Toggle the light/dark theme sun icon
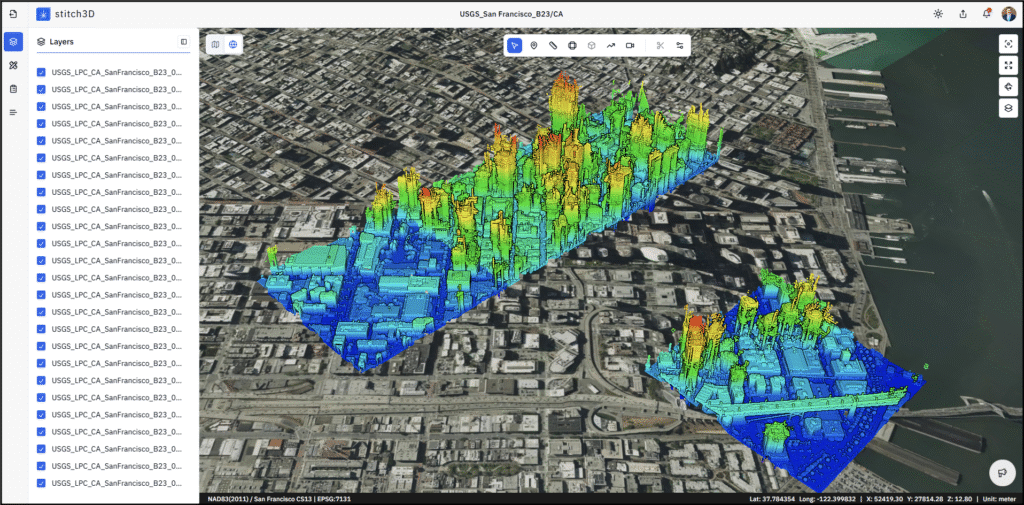The width and height of the screenshot is (1024, 505). click(x=938, y=14)
